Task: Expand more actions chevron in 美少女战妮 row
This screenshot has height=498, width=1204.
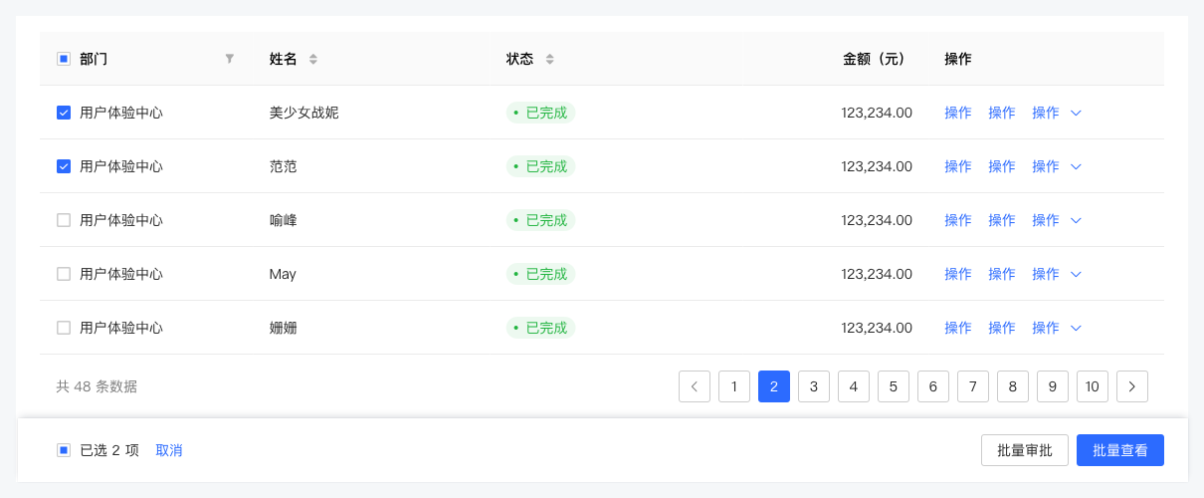Action: (x=1076, y=113)
